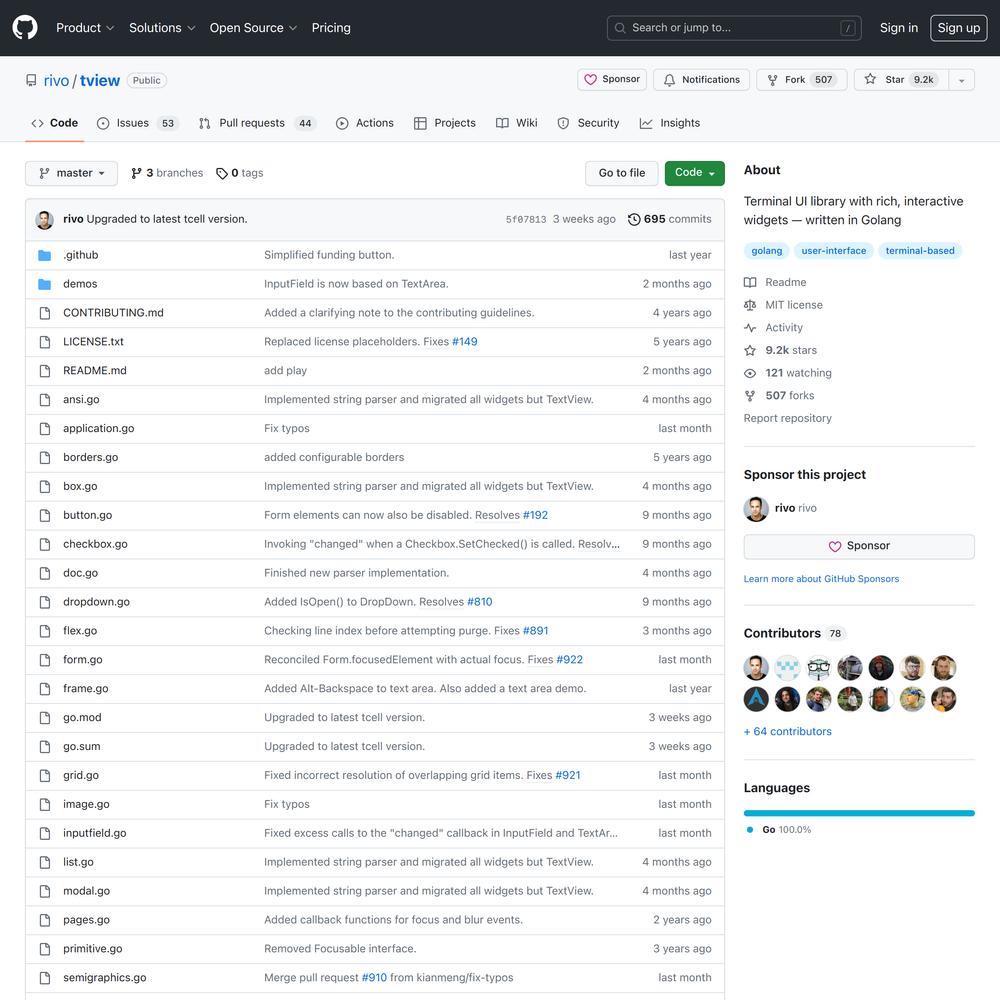Click the terminal-based topic tag
The height and width of the screenshot is (1000, 1000).
[x=920, y=251]
